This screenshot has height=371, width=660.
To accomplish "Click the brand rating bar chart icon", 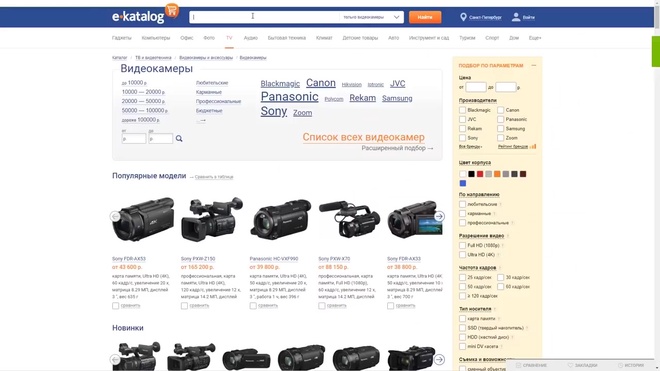I will (533, 147).
